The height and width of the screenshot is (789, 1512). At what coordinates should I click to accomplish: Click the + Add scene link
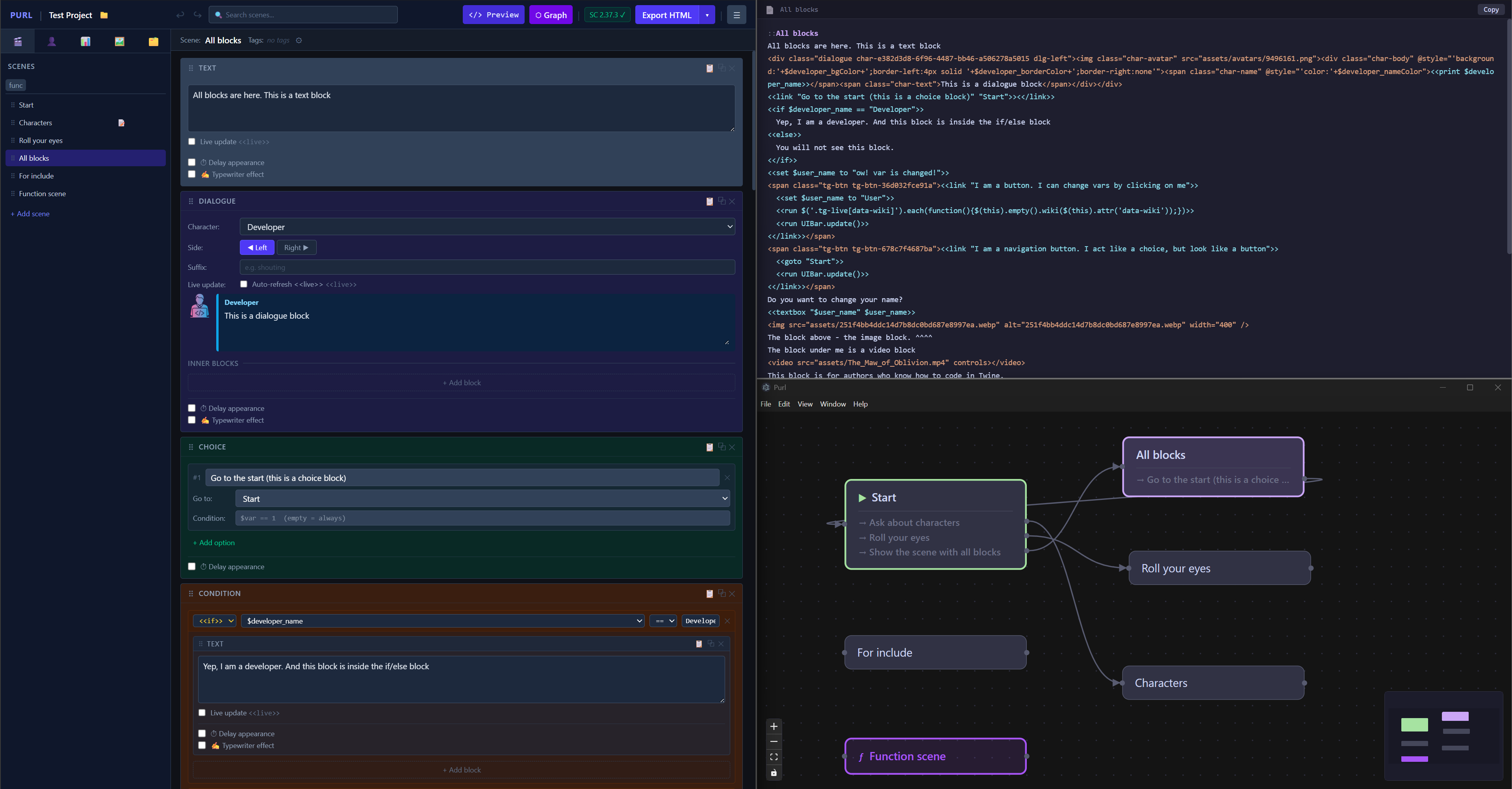pyautogui.click(x=30, y=213)
